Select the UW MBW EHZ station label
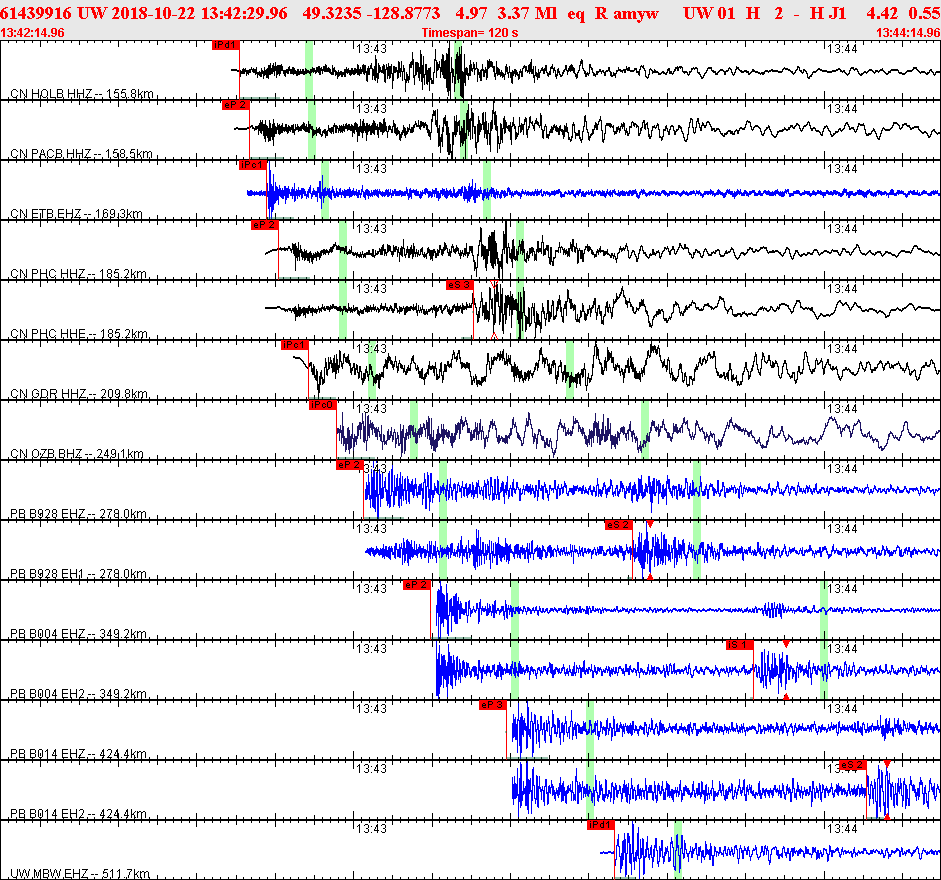The image size is (941, 880). click(x=80, y=874)
